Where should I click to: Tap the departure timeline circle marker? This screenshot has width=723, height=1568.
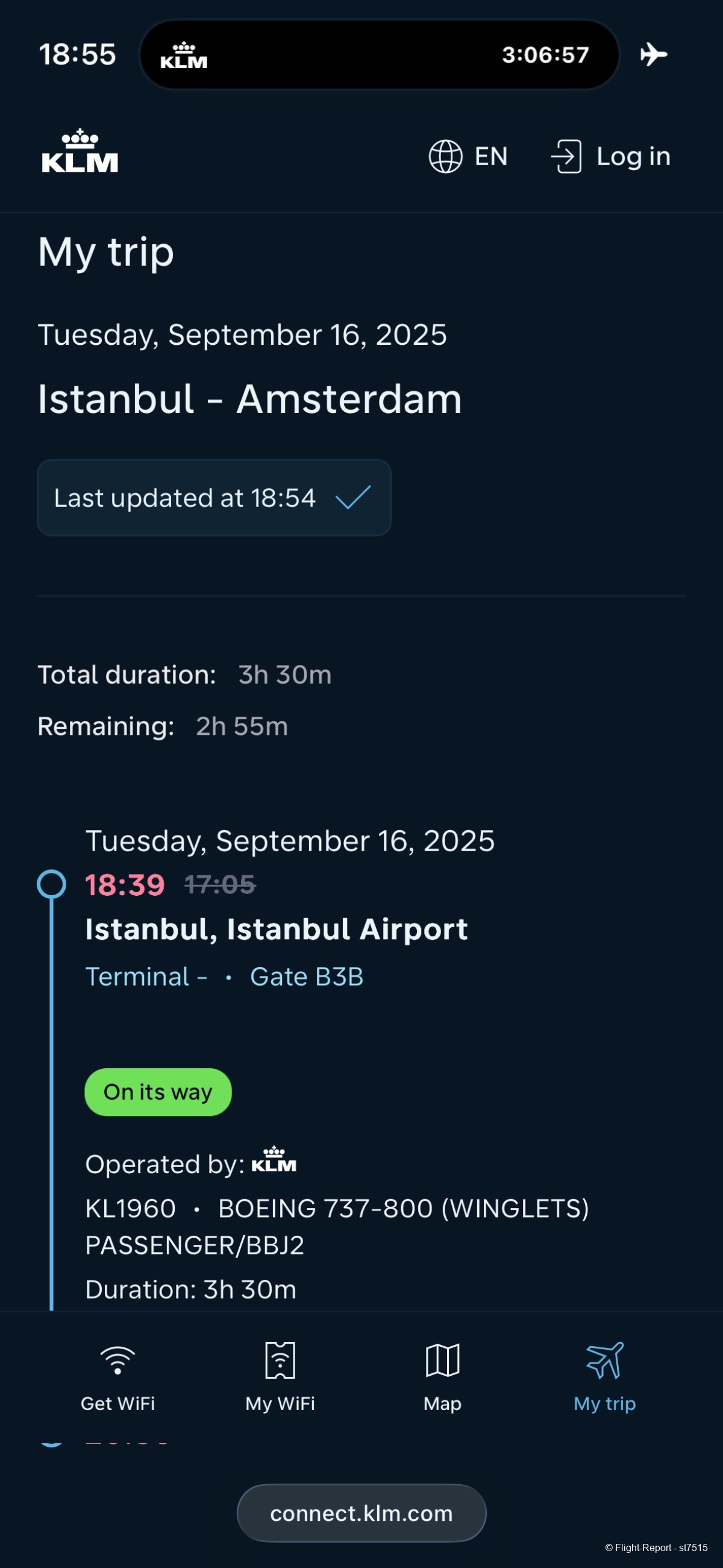52,884
